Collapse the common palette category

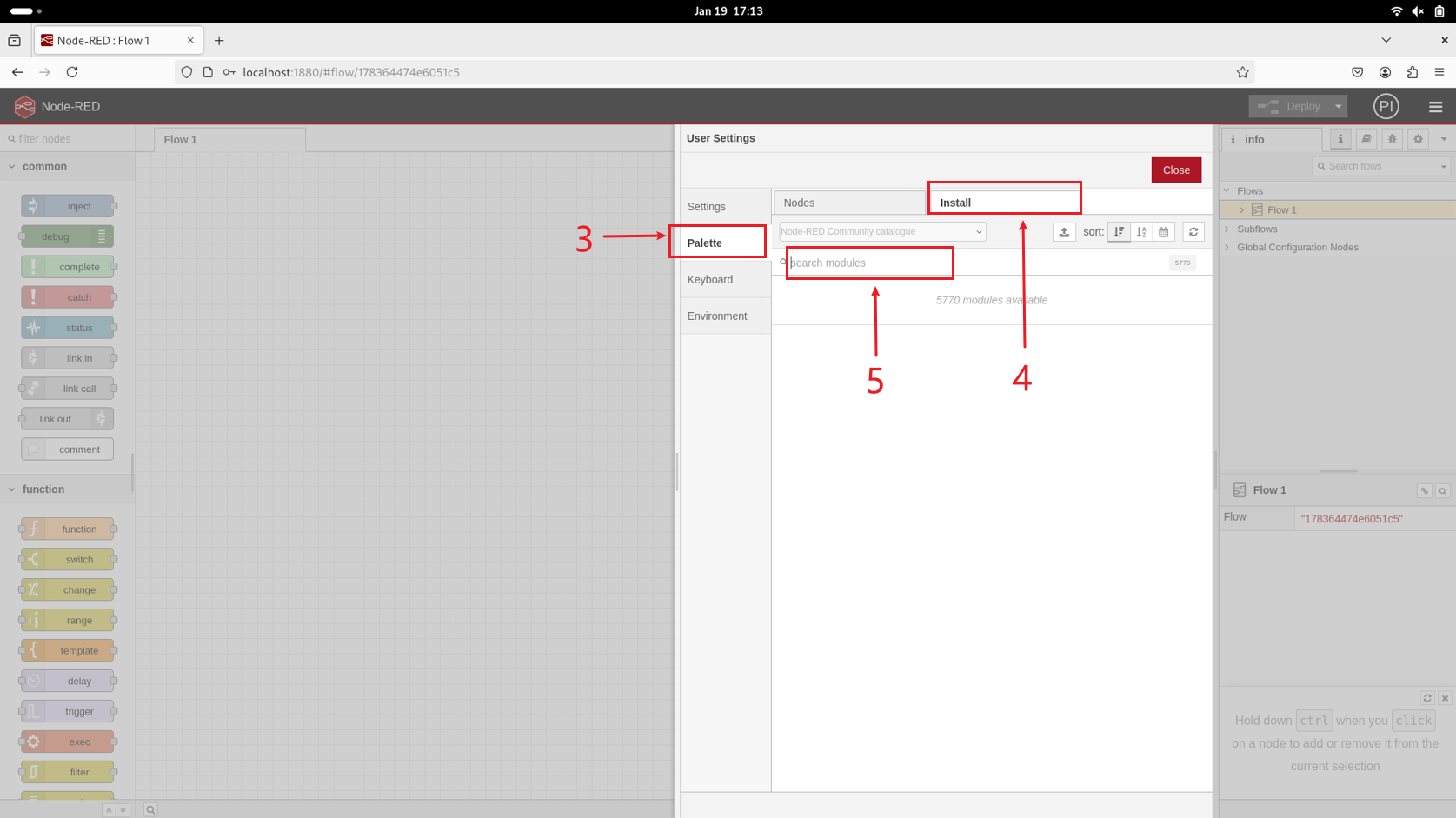[x=12, y=166]
